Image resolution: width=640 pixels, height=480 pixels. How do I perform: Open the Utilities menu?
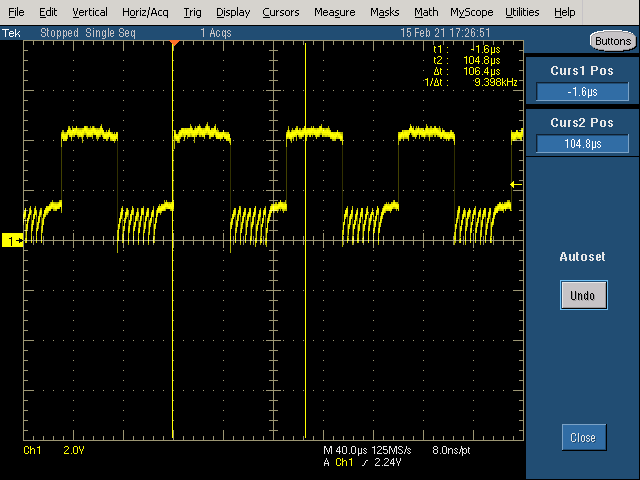click(522, 12)
